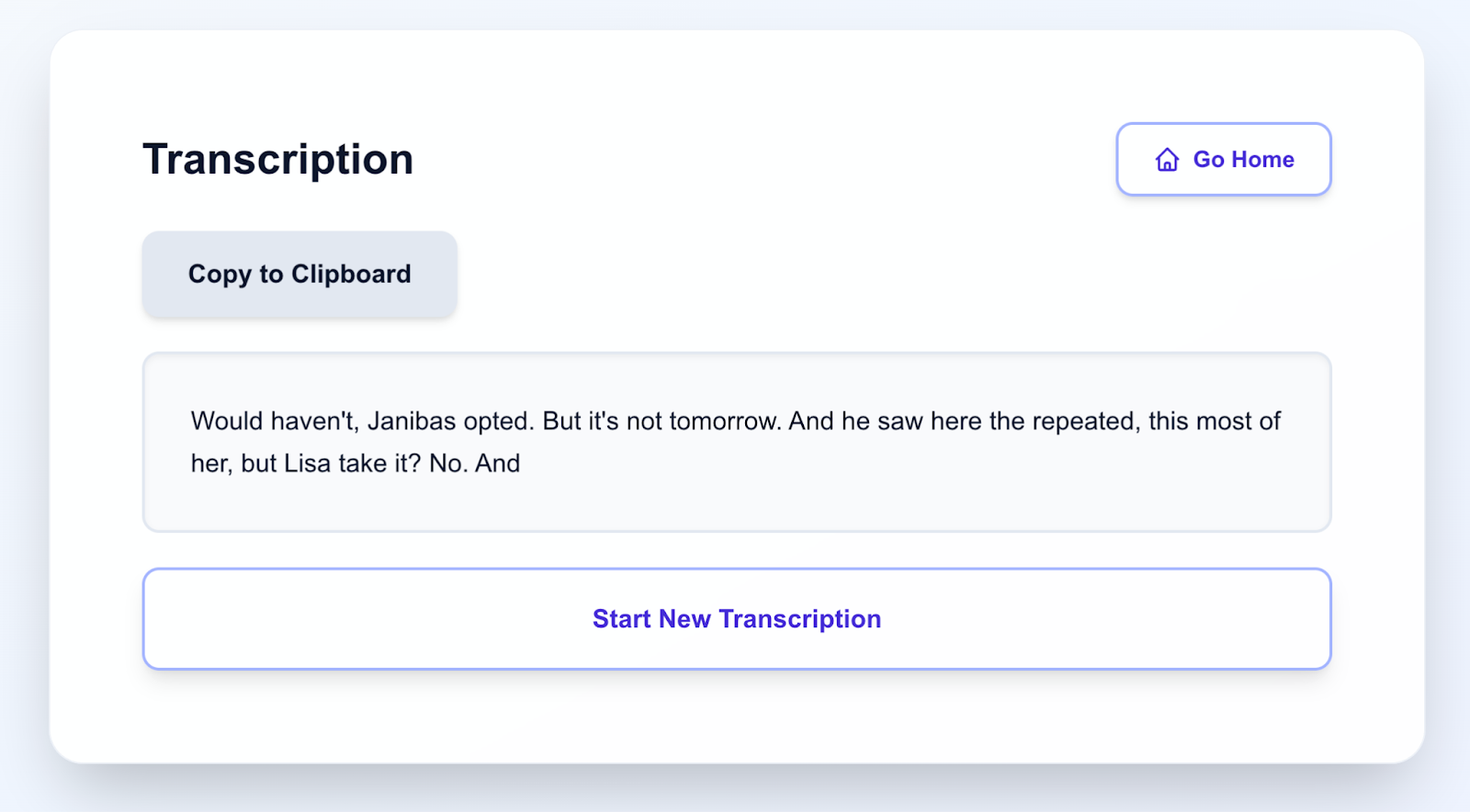The width and height of the screenshot is (1470, 812).
Task: Select the house icon in the top-right button
Action: [x=1166, y=159]
